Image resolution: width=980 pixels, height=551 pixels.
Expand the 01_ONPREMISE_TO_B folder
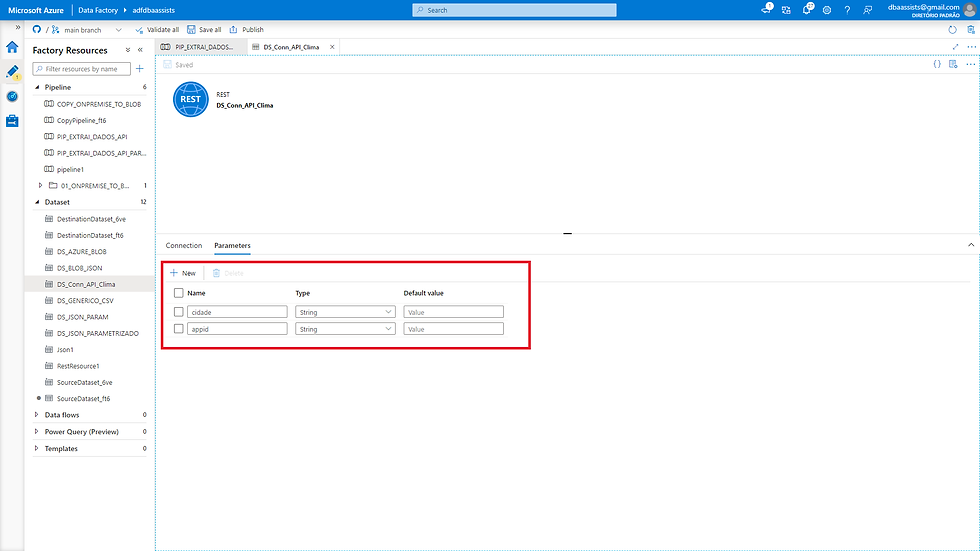[x=41, y=186]
